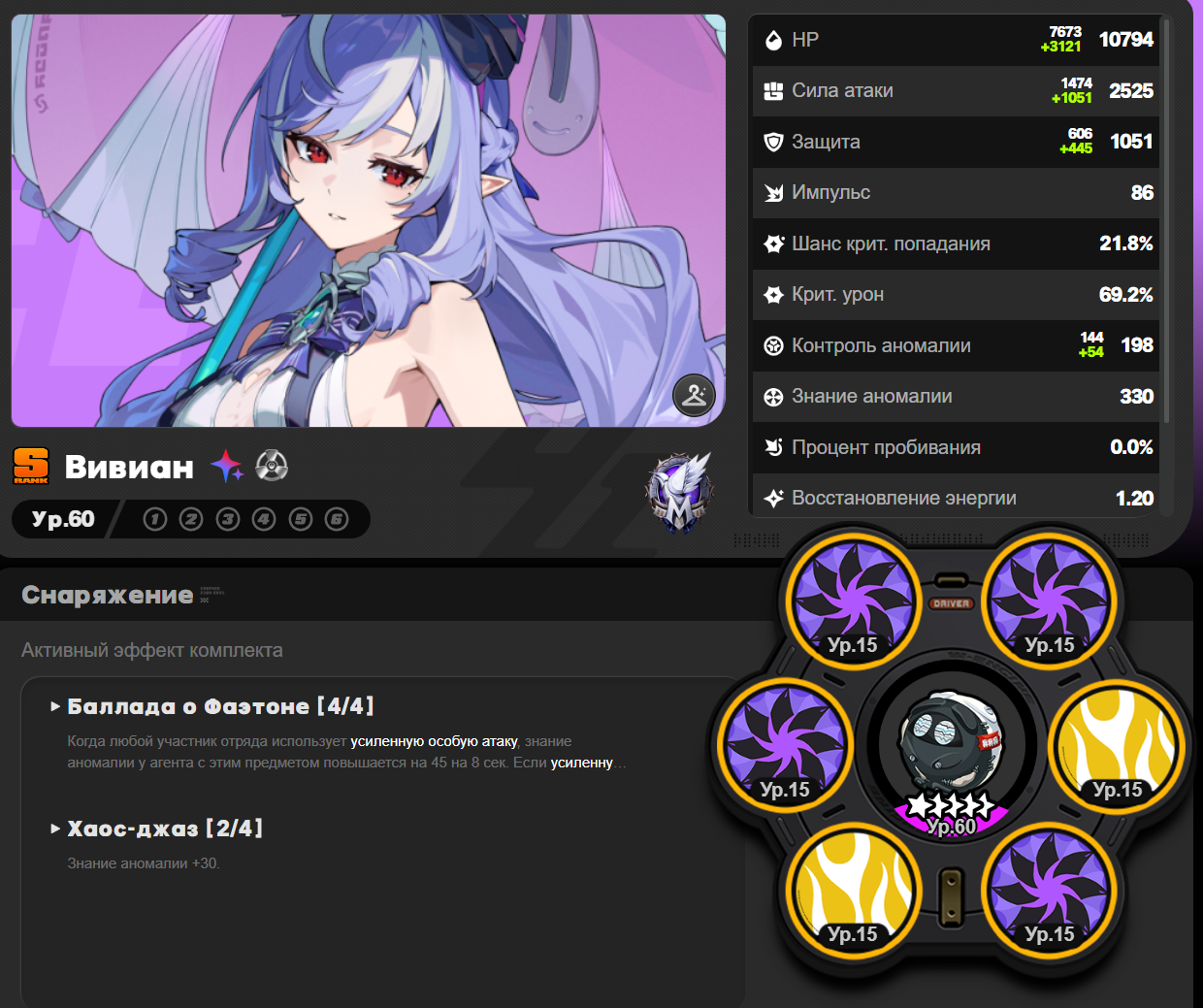
Task: Click the +445 defense bonus value
Action: tap(1076, 148)
